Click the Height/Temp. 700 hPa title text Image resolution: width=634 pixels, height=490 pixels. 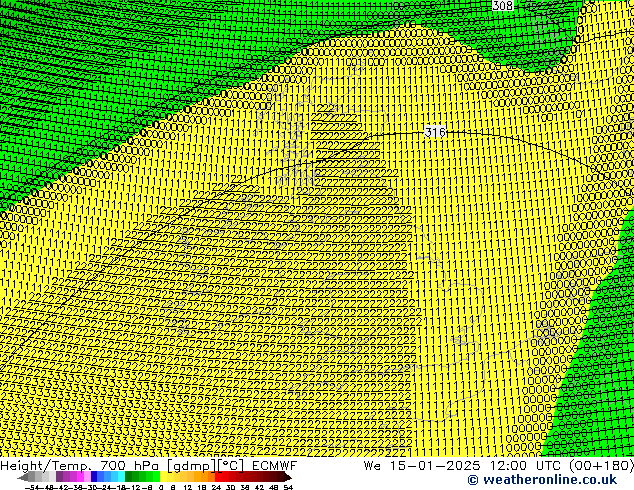(82, 466)
